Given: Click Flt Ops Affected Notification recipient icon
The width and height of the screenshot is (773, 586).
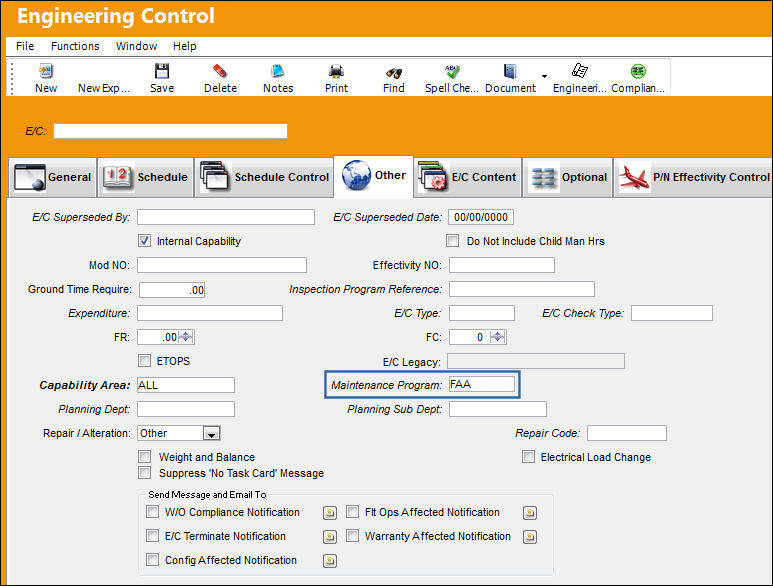Looking at the screenshot, I should tap(530, 513).
